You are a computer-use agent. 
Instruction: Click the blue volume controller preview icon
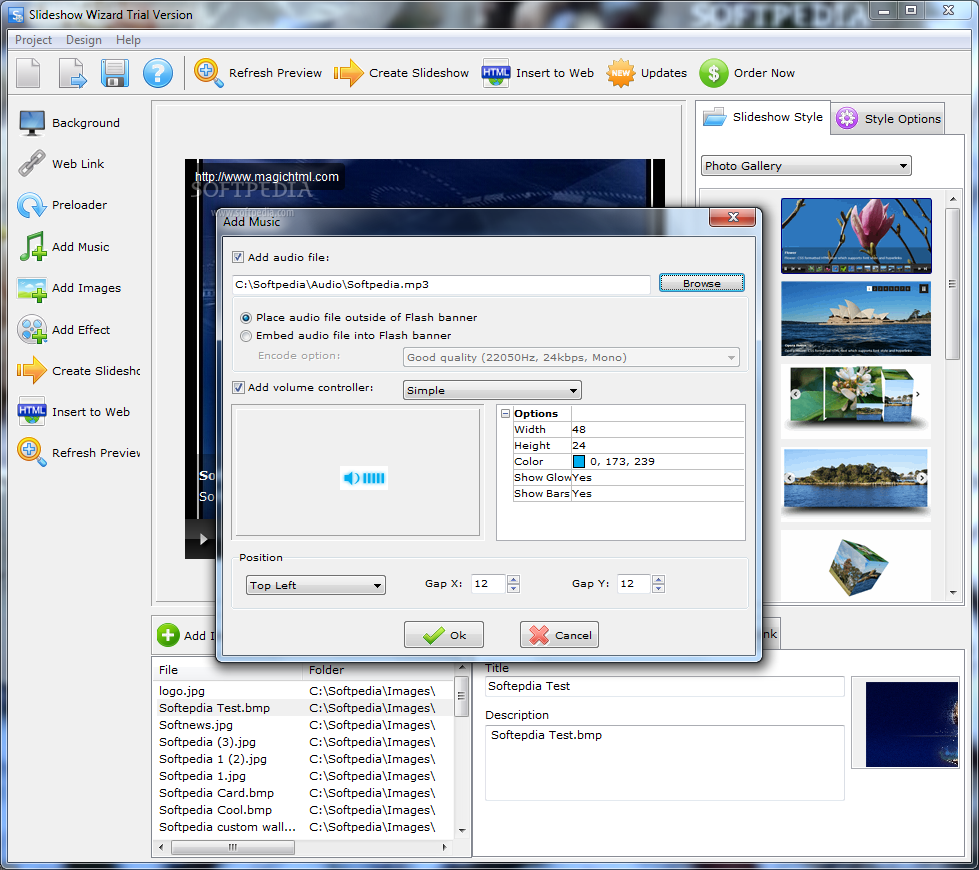coord(364,478)
